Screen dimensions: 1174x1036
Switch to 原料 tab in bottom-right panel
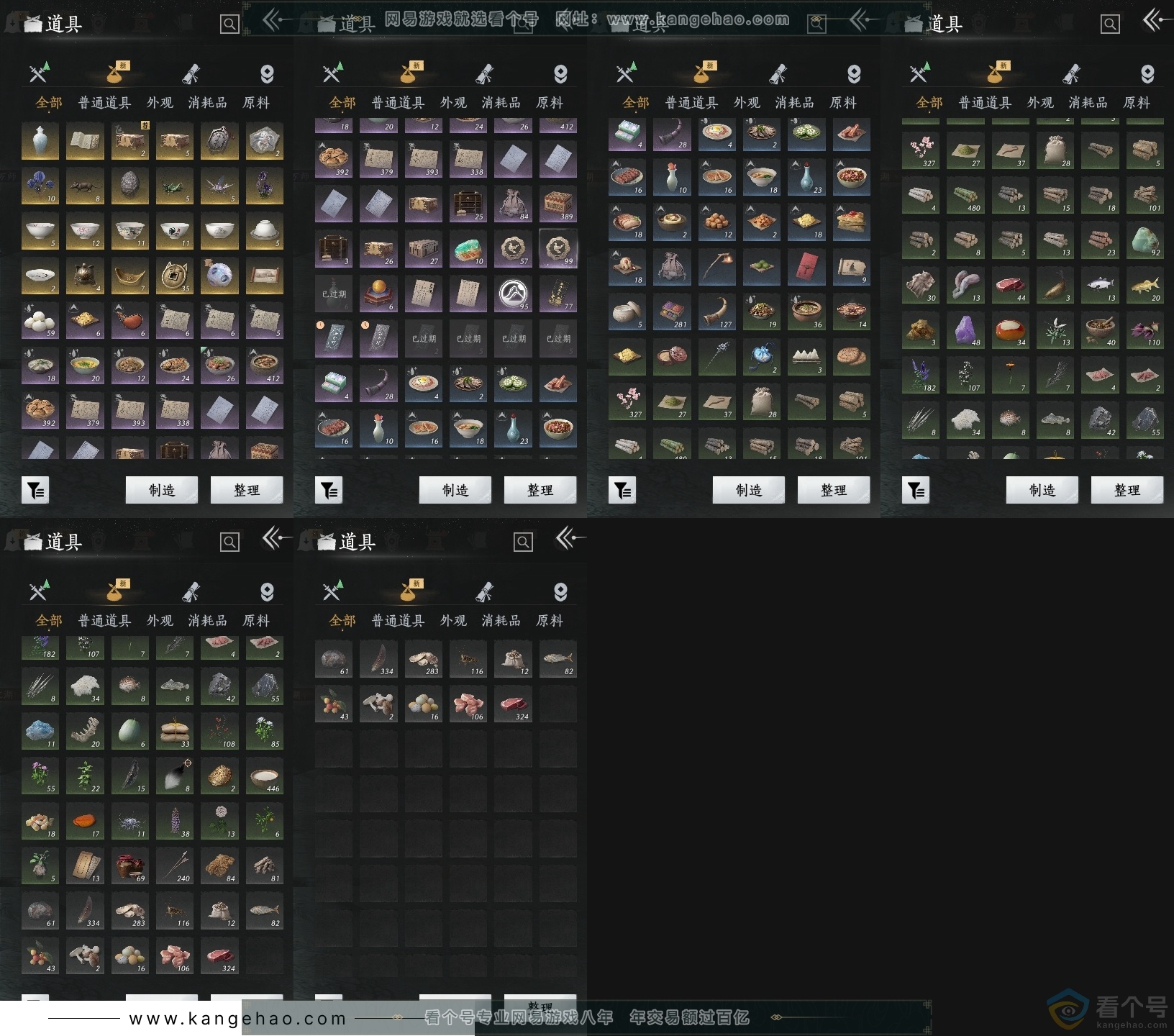(550, 621)
